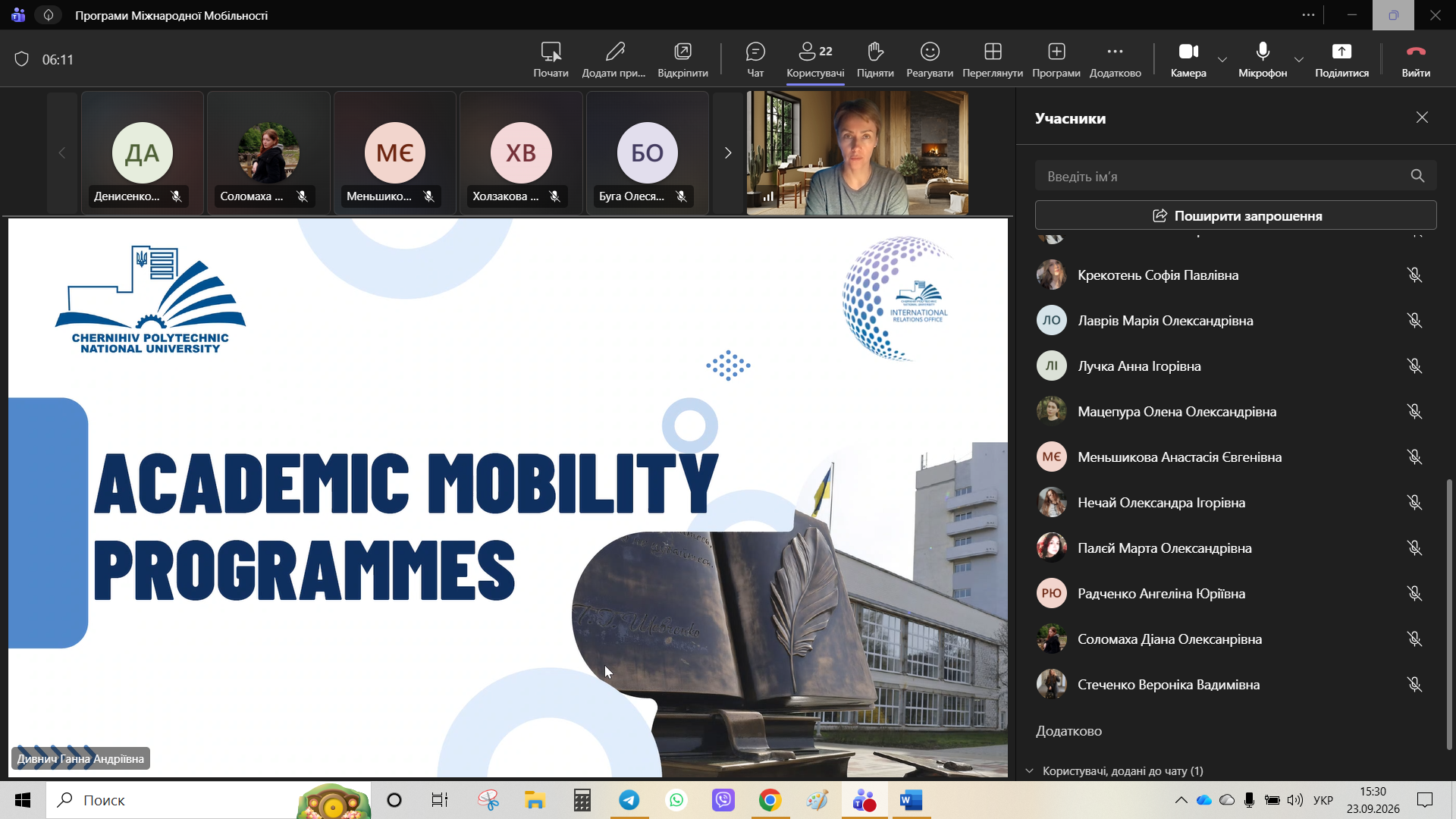
Task: Click mic icon for Крекотень Софія Павлівна
Action: coord(1414,275)
